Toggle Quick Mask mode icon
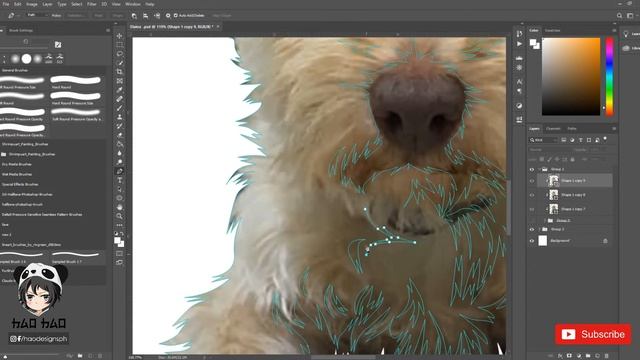 click(120, 253)
